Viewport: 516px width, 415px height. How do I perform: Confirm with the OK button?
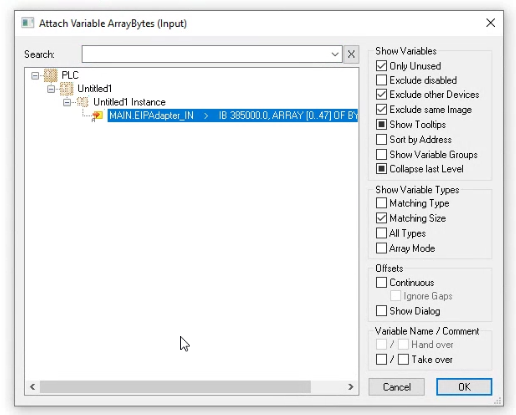pyautogui.click(x=464, y=387)
